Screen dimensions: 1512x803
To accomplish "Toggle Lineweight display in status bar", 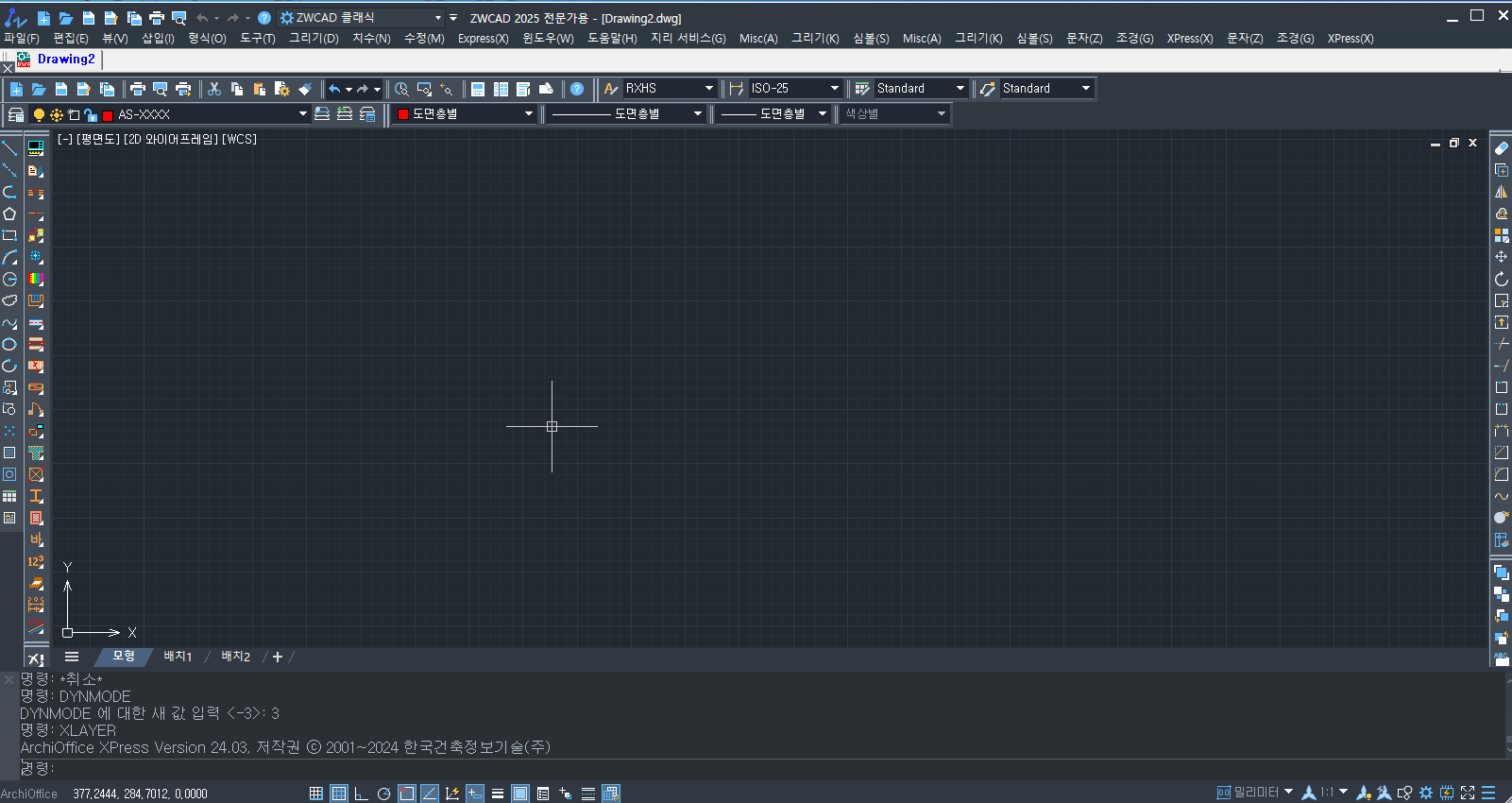I will tap(498, 794).
